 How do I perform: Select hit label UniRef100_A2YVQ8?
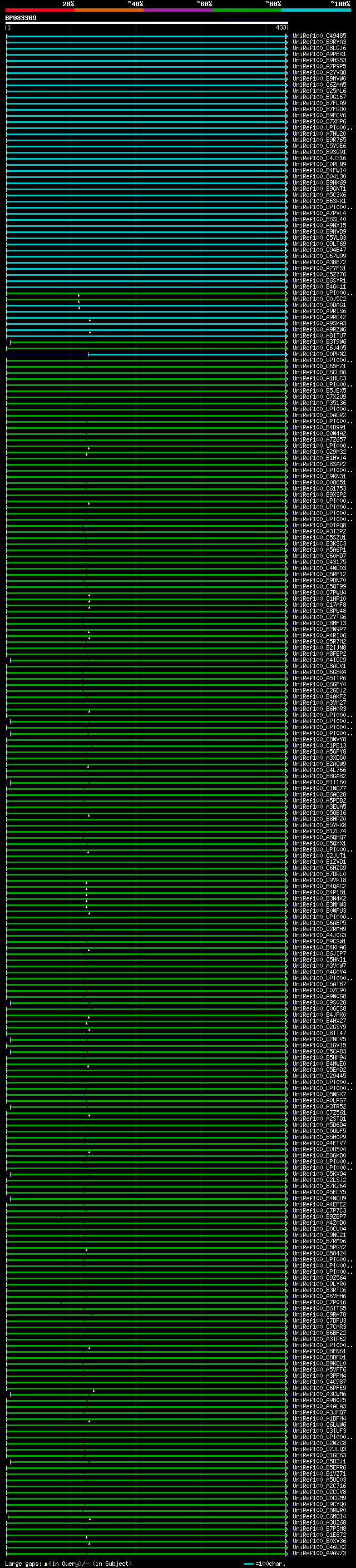coord(319,72)
